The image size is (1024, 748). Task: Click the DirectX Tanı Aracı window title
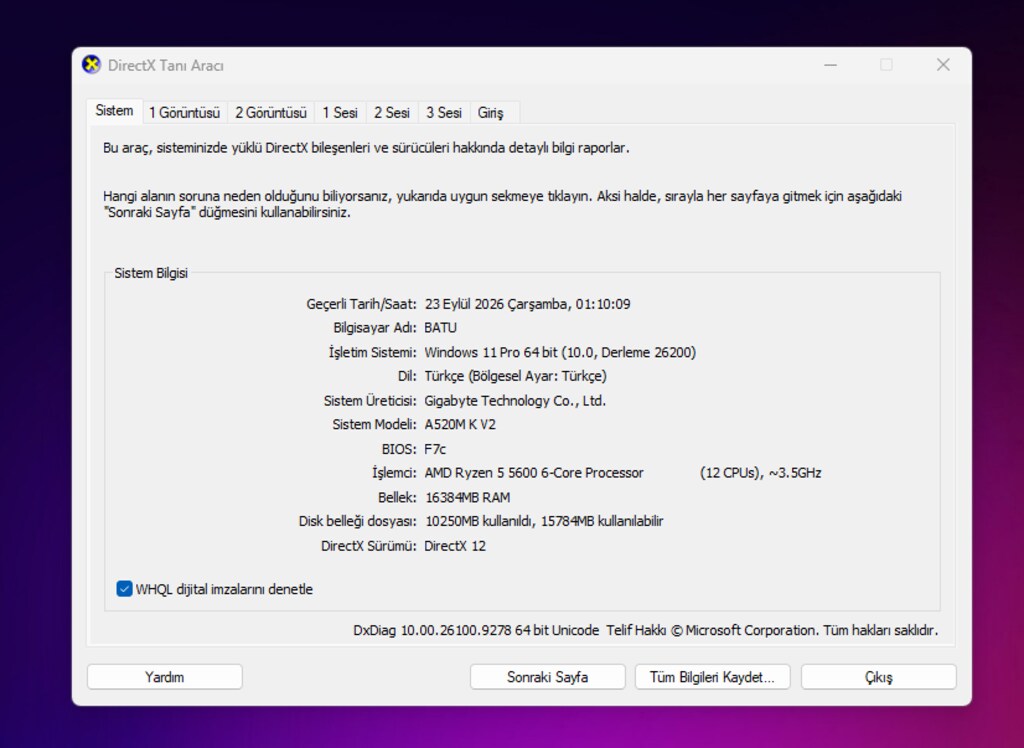166,65
